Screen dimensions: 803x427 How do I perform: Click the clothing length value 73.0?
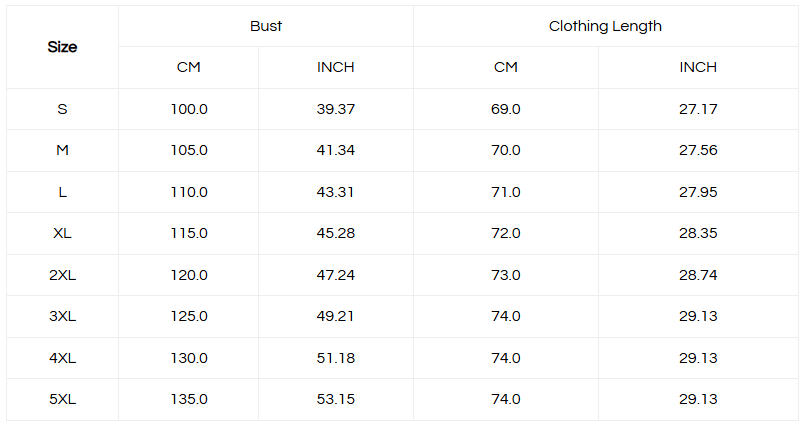(506, 275)
